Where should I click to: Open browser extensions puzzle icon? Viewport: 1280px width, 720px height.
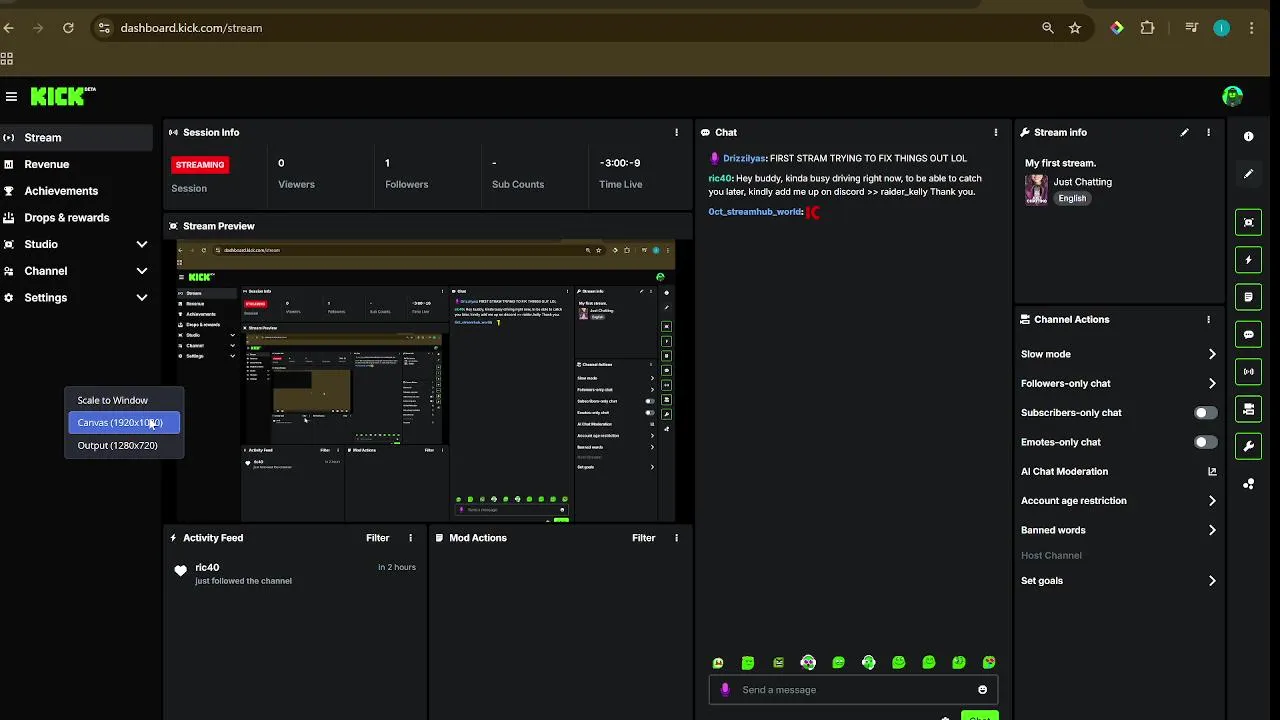coord(1147,28)
